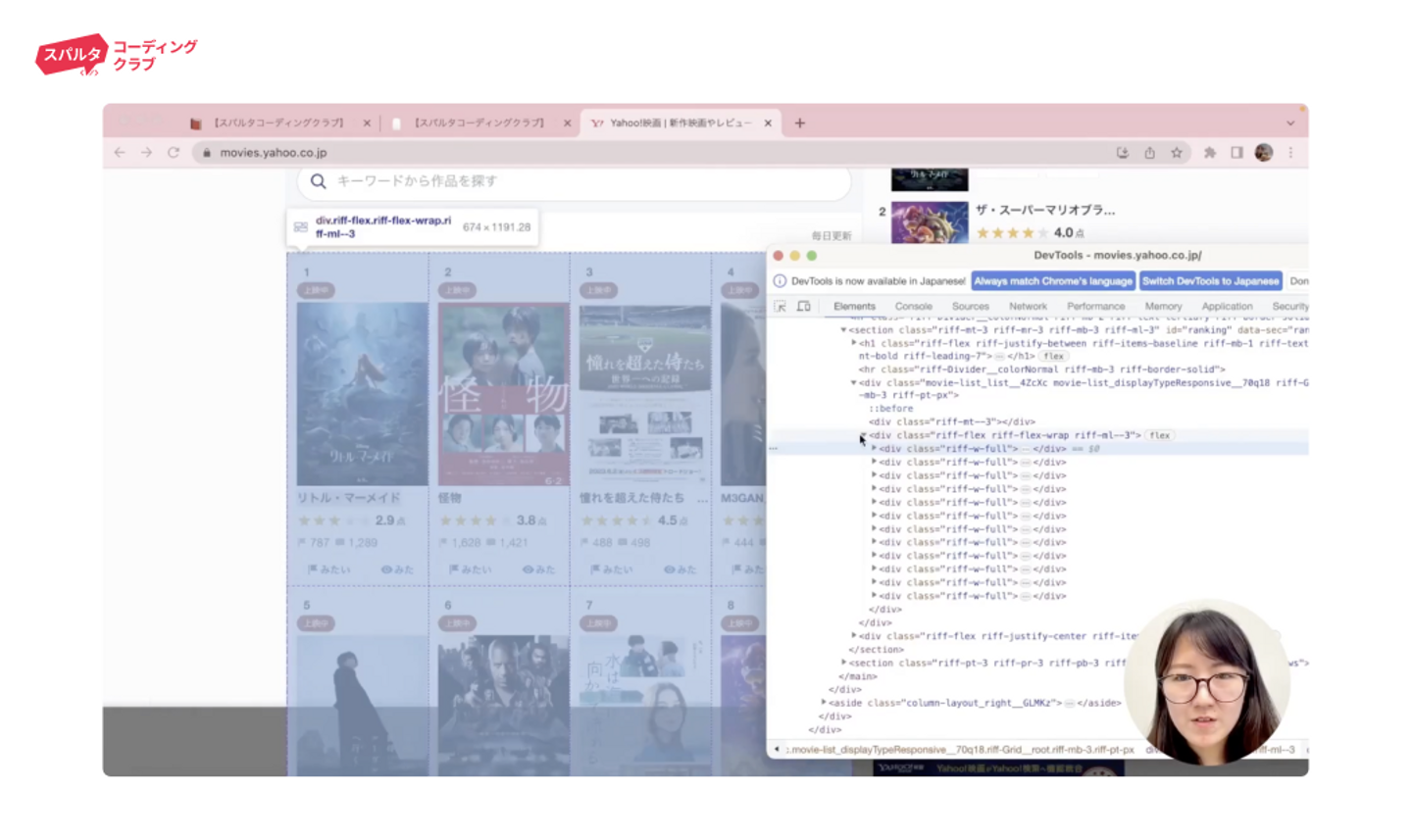The height and width of the screenshot is (840, 1412).
Task: Click the flex badge on riff-flex-wrap div
Action: [x=1160, y=435]
